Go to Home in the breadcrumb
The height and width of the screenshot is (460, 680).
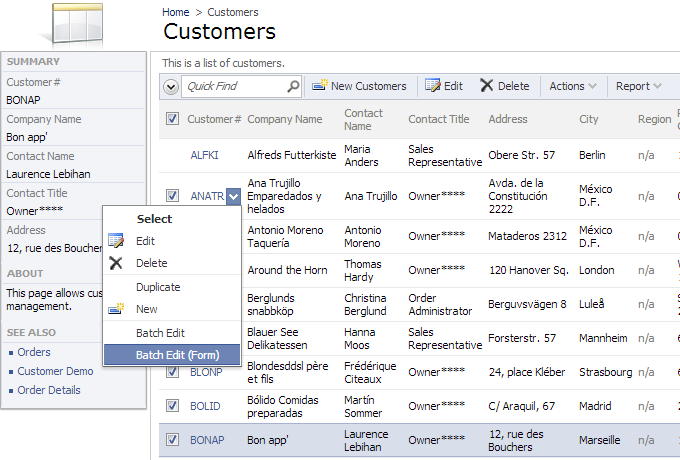click(176, 12)
